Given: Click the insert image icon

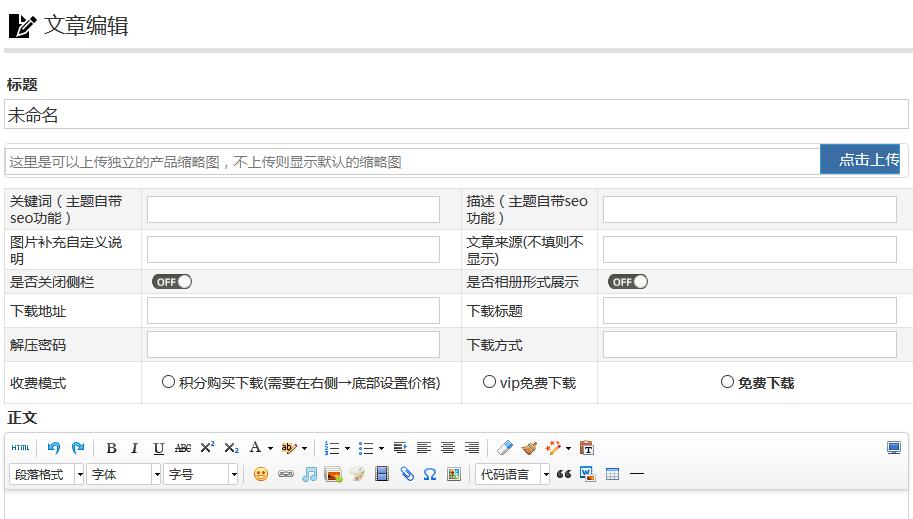Looking at the screenshot, I should [333, 474].
